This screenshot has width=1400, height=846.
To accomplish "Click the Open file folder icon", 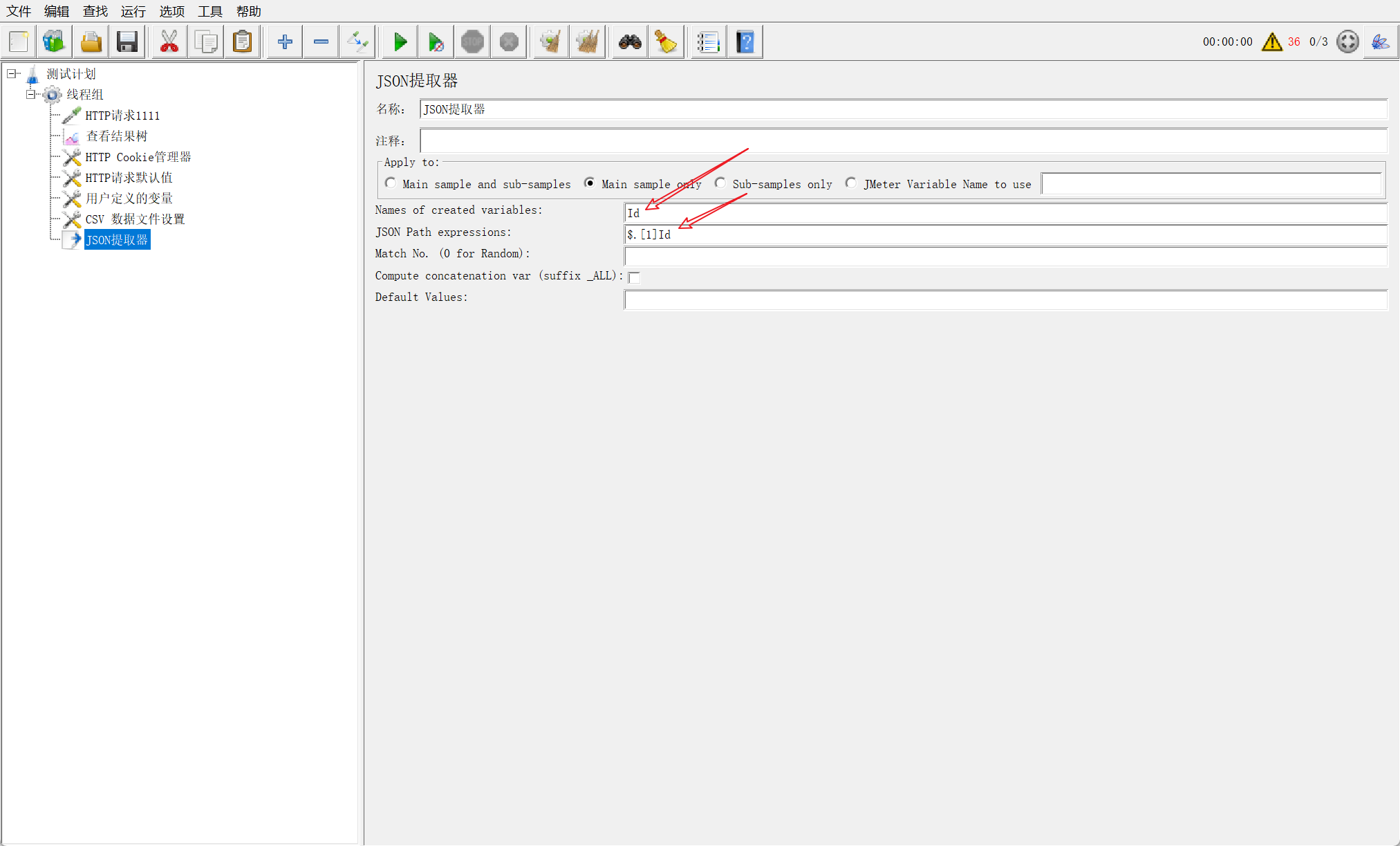I will [91, 42].
